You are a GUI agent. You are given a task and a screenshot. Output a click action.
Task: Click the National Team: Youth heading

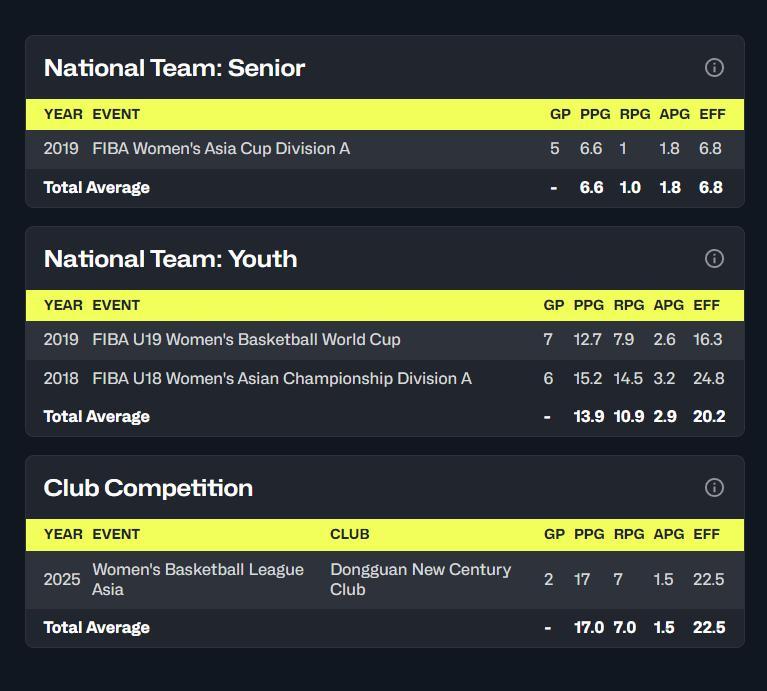[170, 259]
